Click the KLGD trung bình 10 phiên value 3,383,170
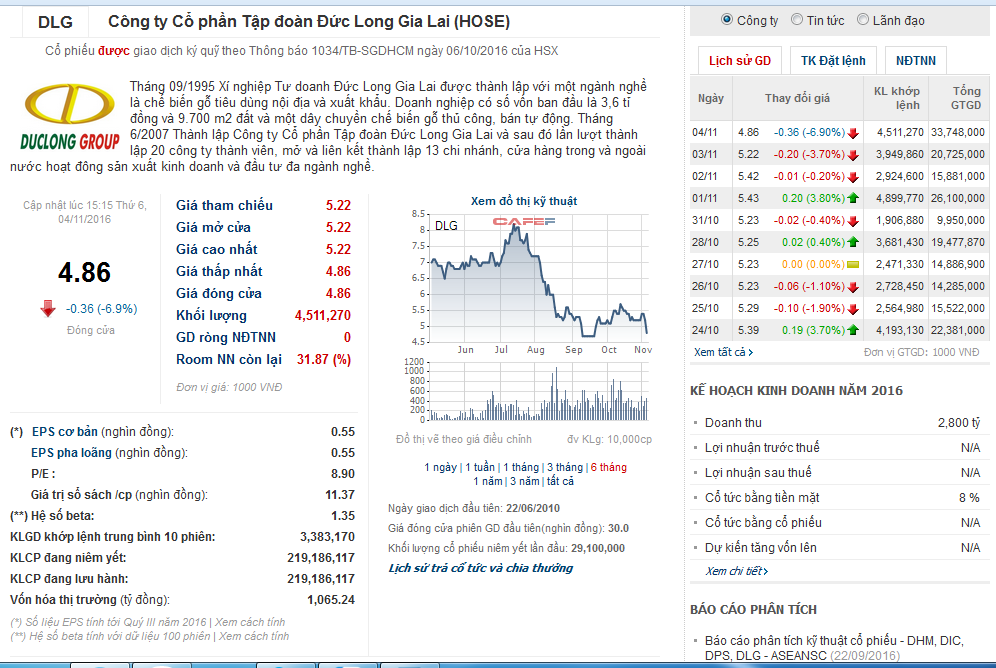The width and height of the screenshot is (996, 668). click(x=327, y=537)
